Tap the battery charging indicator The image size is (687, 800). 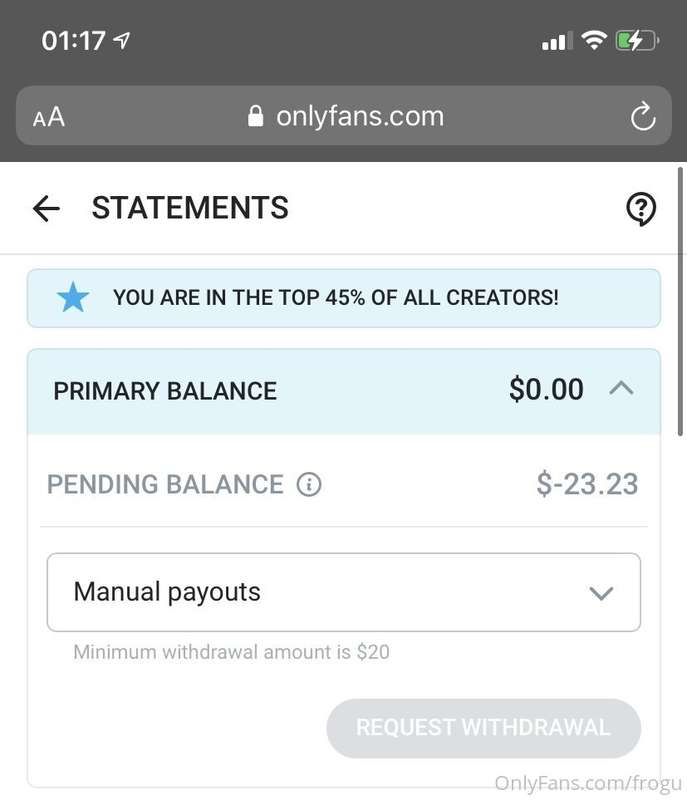(x=636, y=41)
